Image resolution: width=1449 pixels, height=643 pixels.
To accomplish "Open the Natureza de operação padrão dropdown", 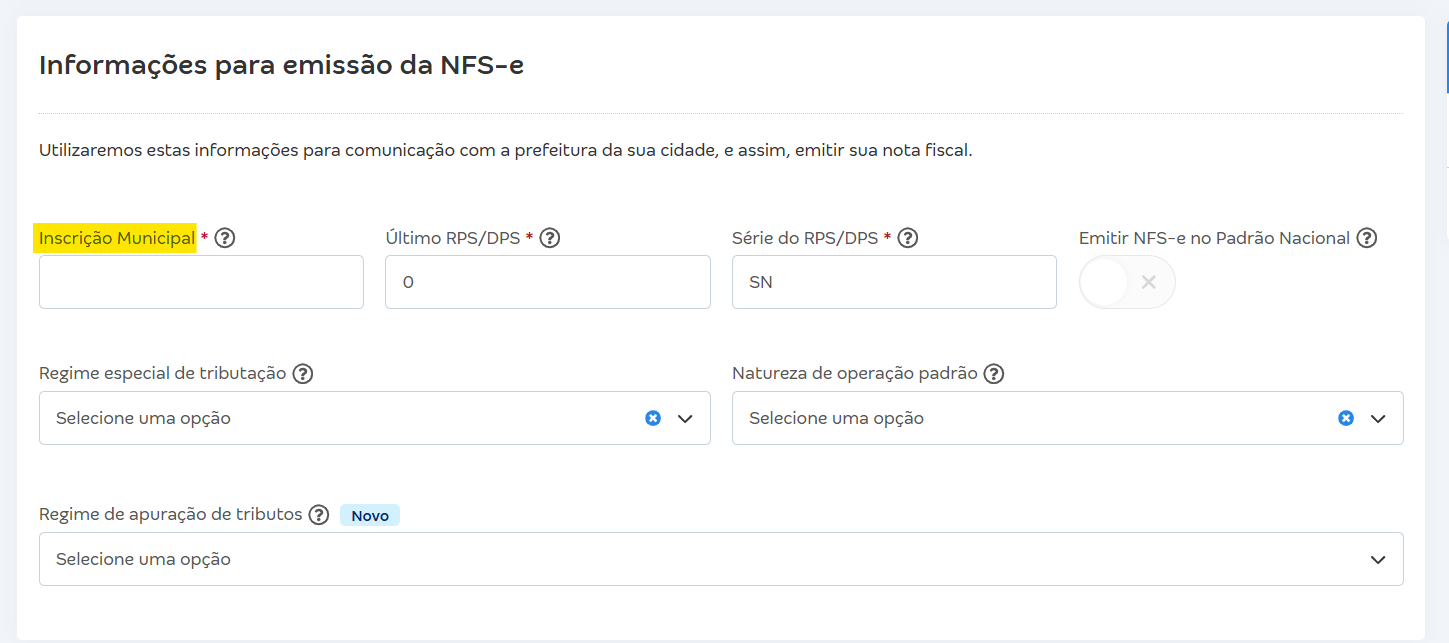I will (x=1378, y=417).
